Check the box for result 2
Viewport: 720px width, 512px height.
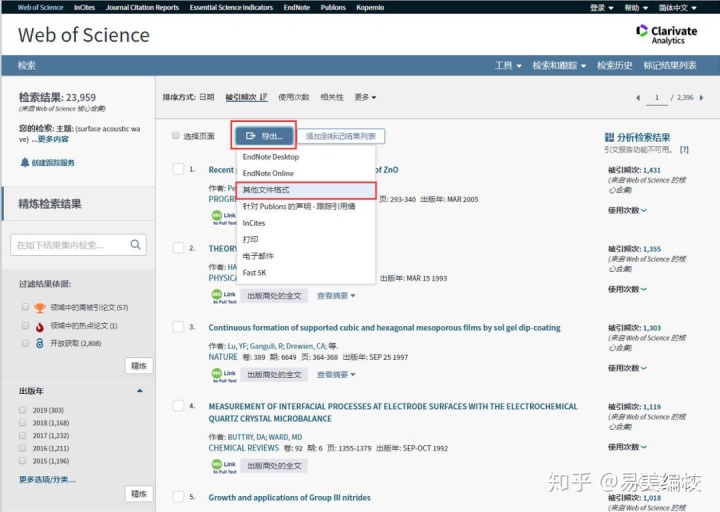pos(178,248)
